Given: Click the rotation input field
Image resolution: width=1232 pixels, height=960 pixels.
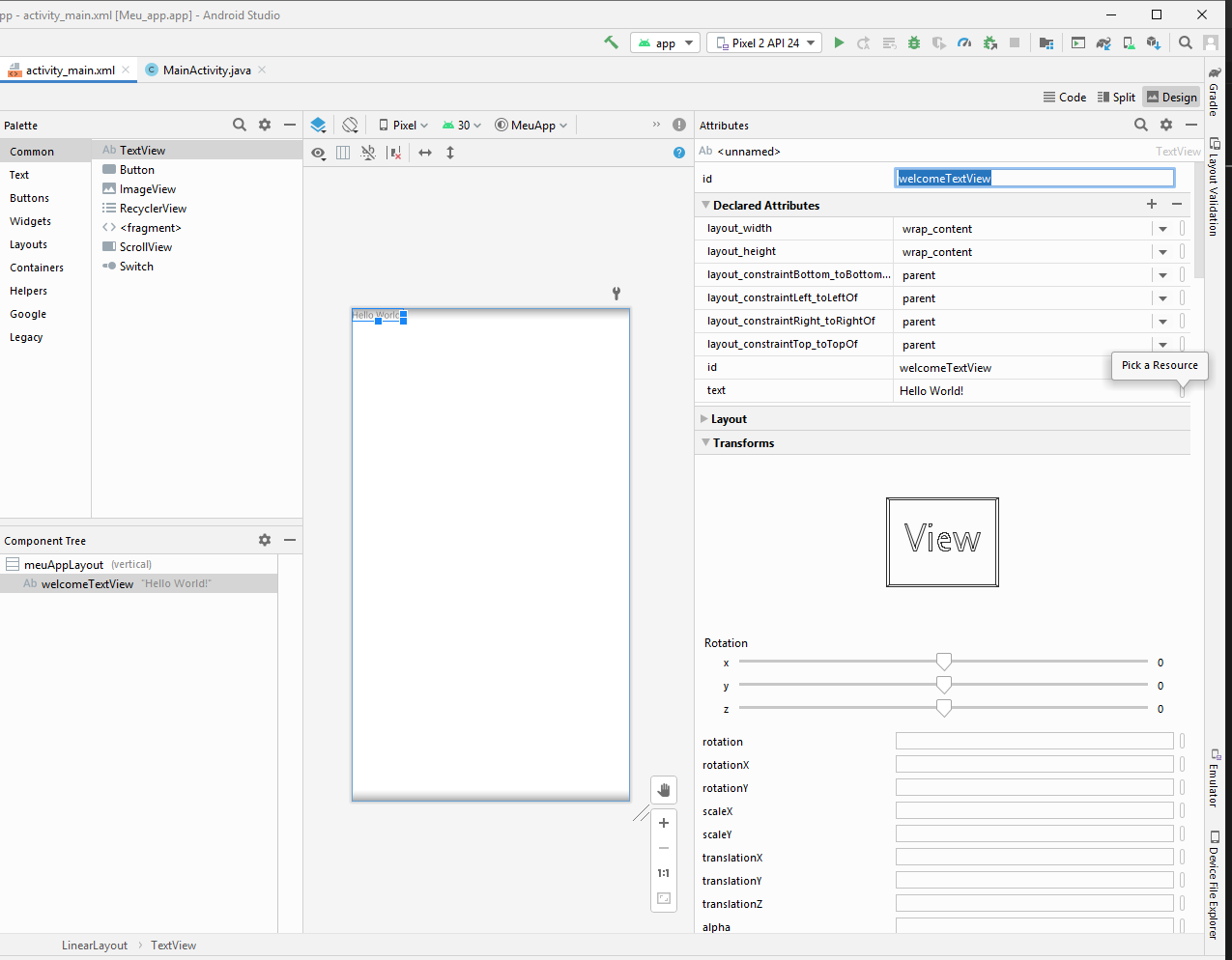Looking at the screenshot, I should coord(1033,742).
